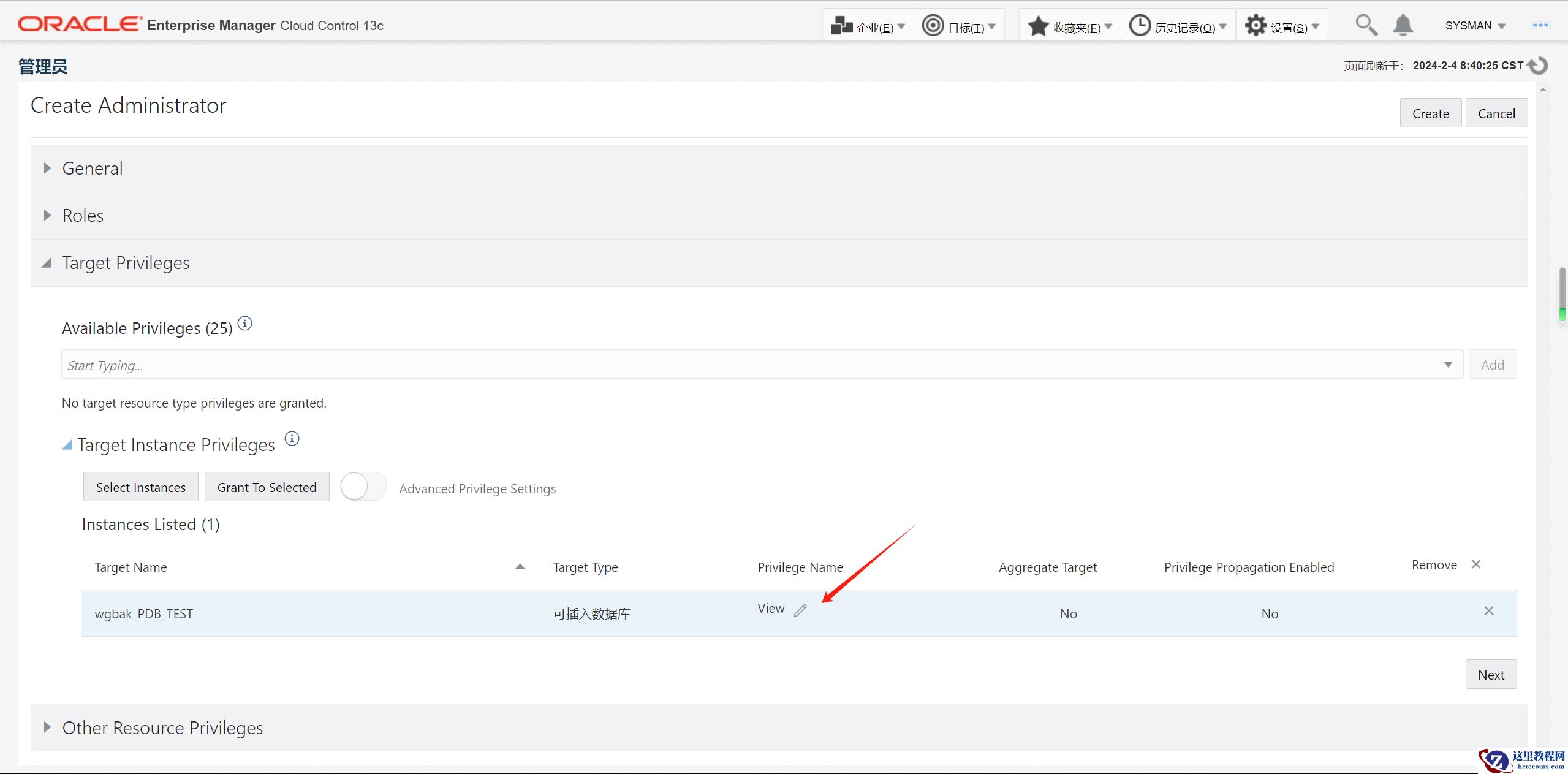Click the edit pencil beside View privilege

point(800,610)
